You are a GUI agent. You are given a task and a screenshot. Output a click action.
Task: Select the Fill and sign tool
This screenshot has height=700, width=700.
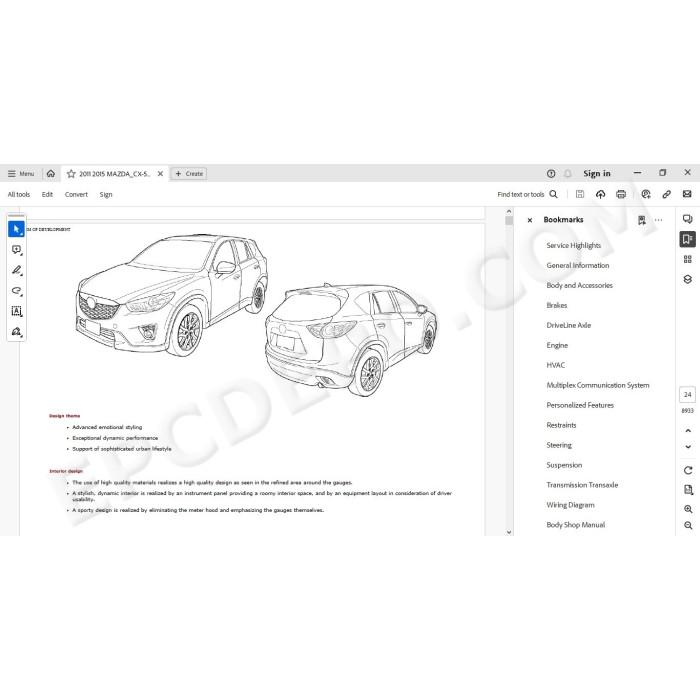pos(17,332)
